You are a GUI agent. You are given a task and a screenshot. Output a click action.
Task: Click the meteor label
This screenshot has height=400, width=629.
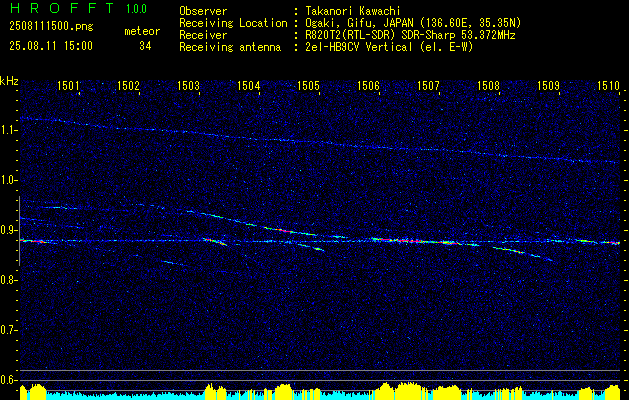click(142, 31)
